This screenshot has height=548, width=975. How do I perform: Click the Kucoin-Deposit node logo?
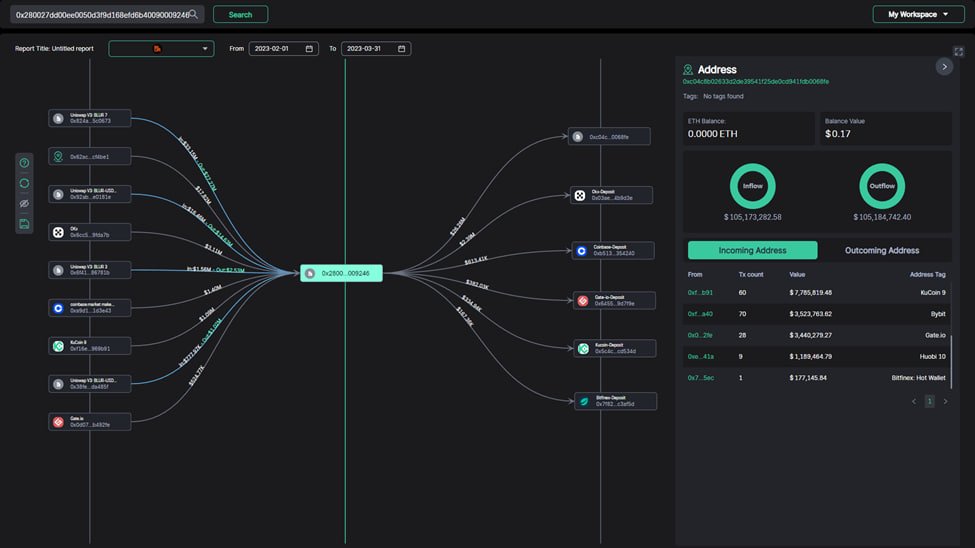(583, 349)
